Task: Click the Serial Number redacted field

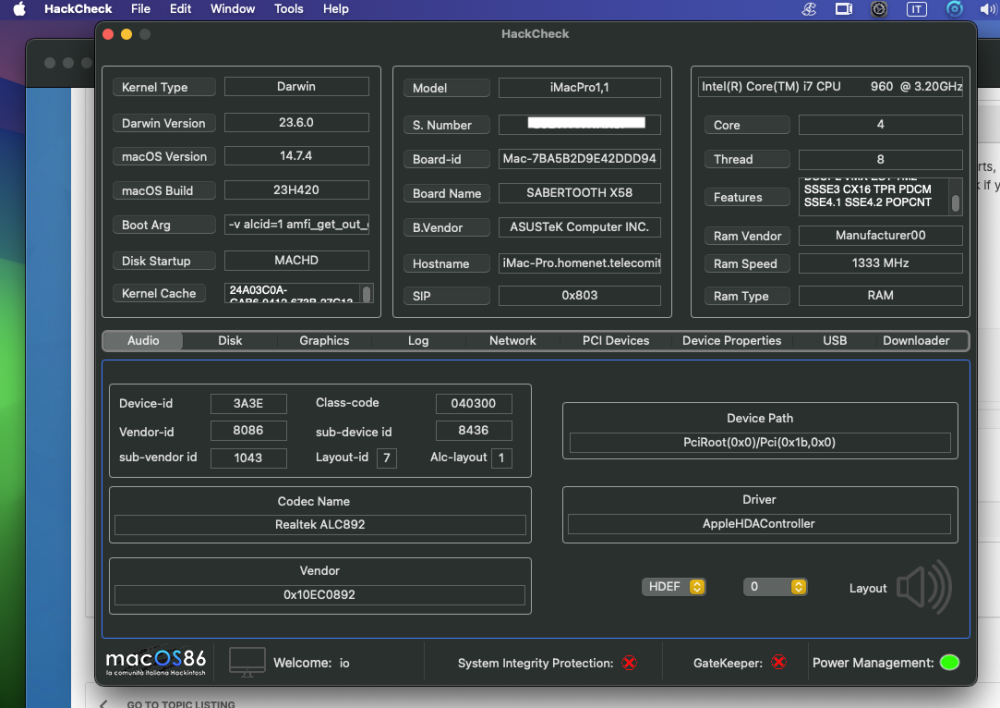Action: pos(579,124)
